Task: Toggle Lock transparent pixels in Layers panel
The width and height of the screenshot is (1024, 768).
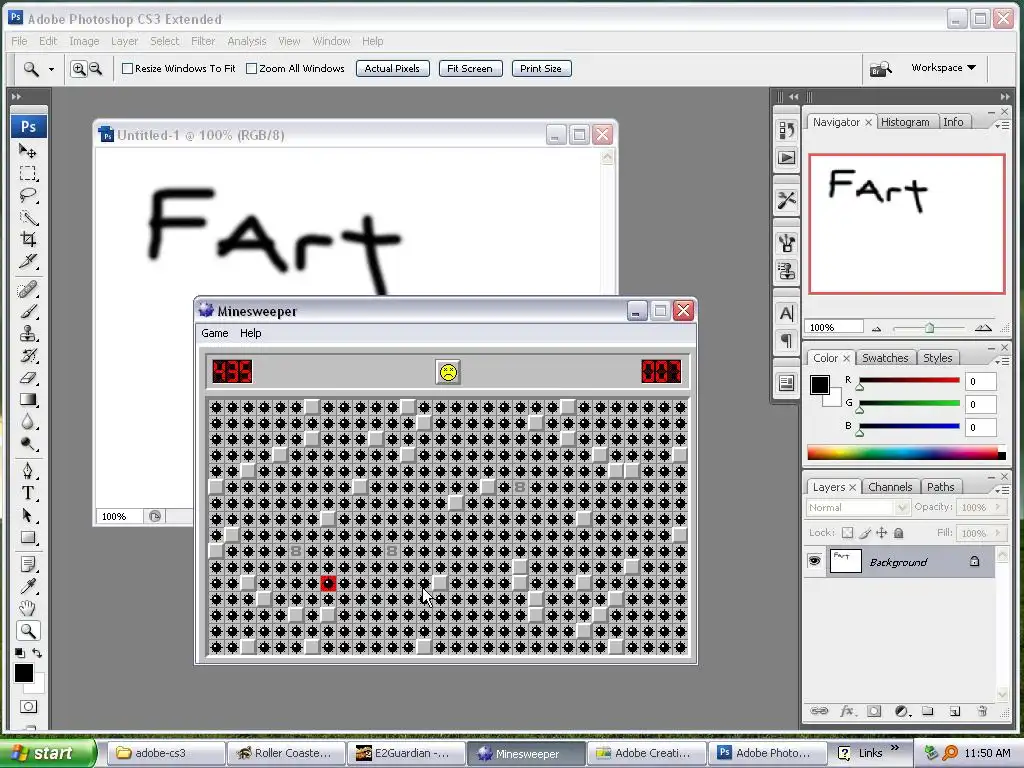Action: [847, 533]
